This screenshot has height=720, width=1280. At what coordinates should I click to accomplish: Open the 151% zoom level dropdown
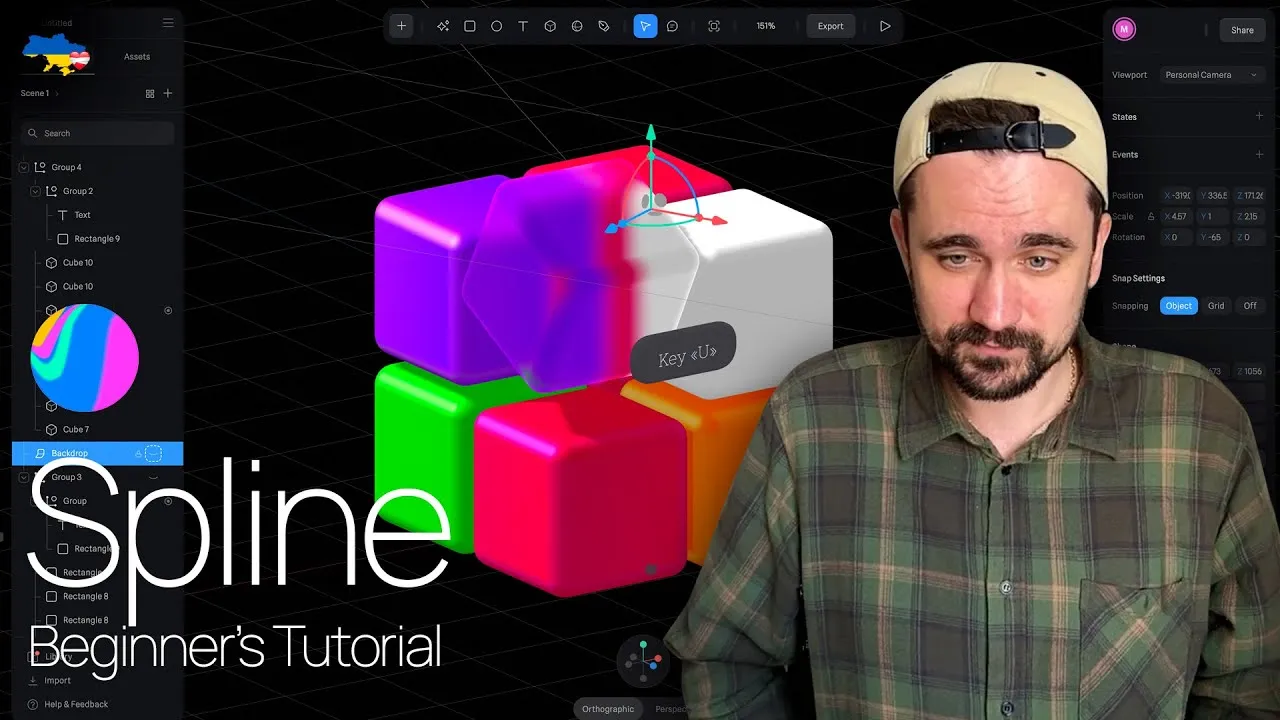coord(766,26)
